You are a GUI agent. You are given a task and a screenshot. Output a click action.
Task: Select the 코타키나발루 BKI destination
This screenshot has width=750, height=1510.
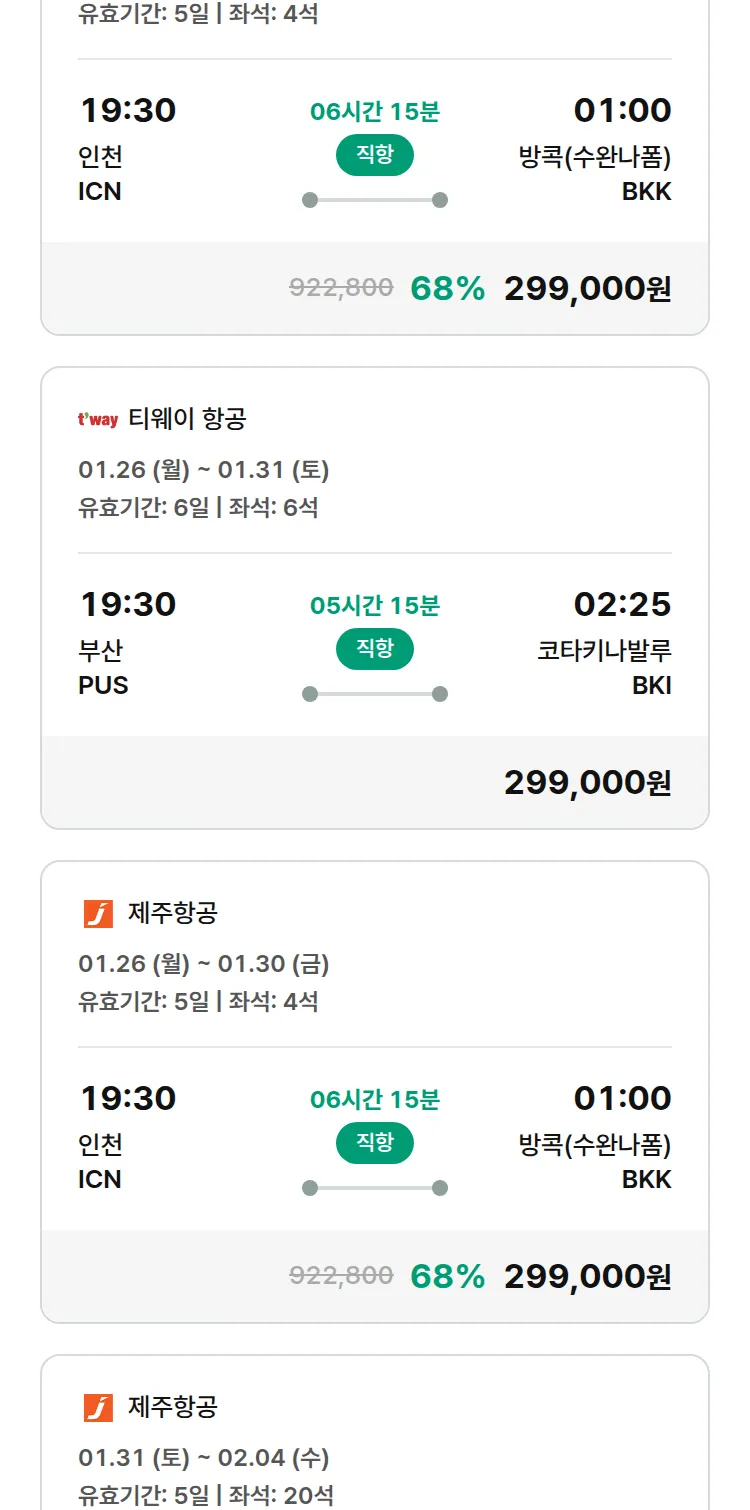click(604, 668)
